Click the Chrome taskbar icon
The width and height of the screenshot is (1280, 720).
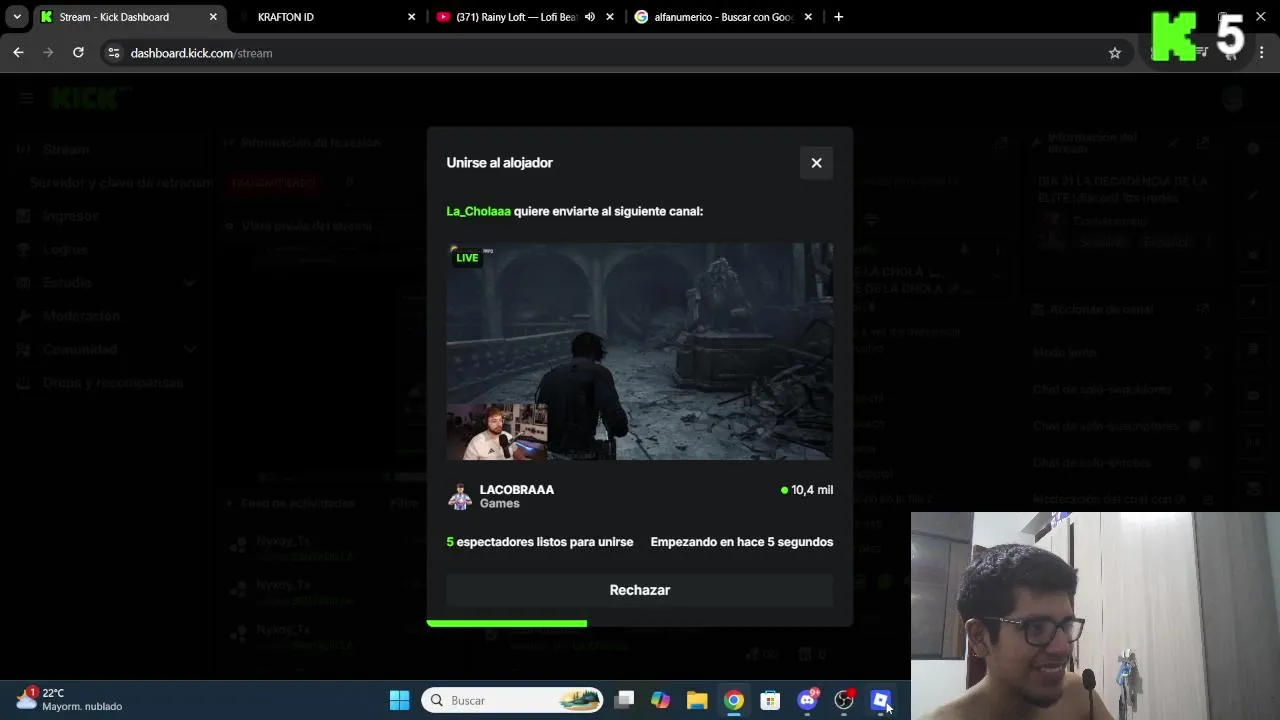pos(734,700)
